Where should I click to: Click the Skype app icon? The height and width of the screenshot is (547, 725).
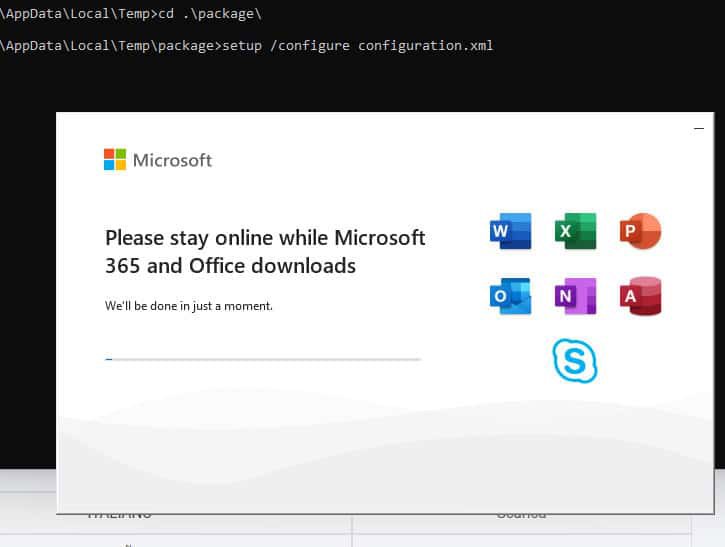pos(575,360)
